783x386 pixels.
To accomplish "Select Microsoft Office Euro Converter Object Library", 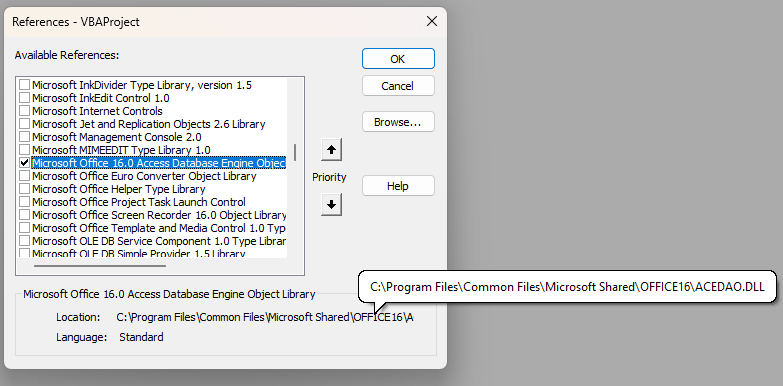I will click(x=144, y=176).
